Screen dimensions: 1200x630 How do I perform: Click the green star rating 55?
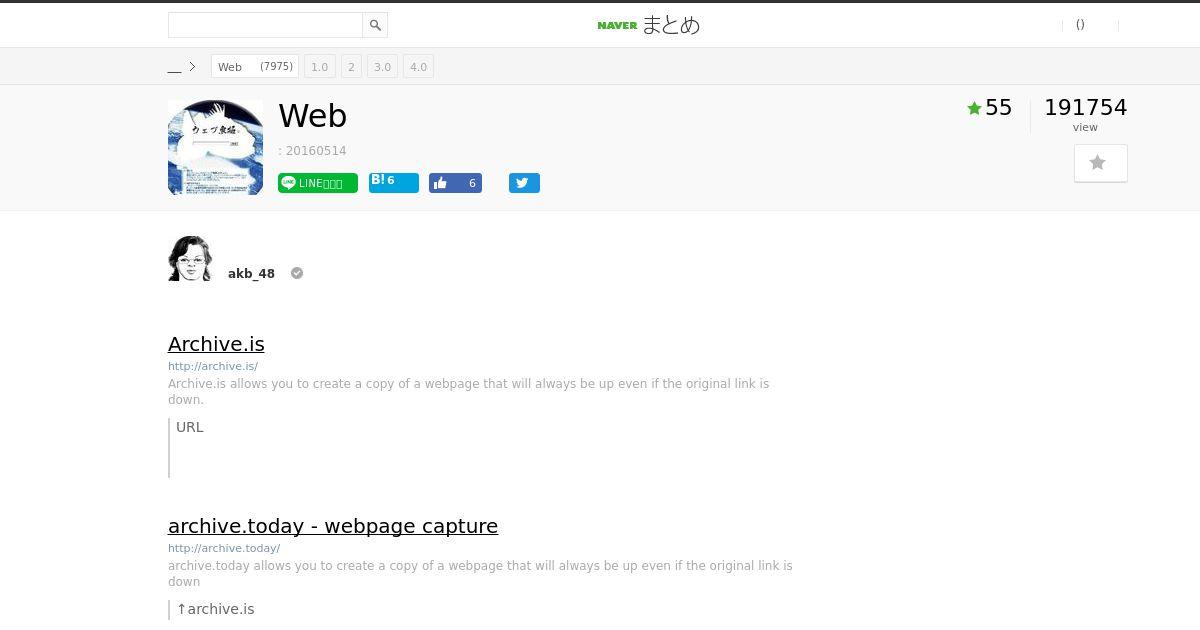coord(990,108)
